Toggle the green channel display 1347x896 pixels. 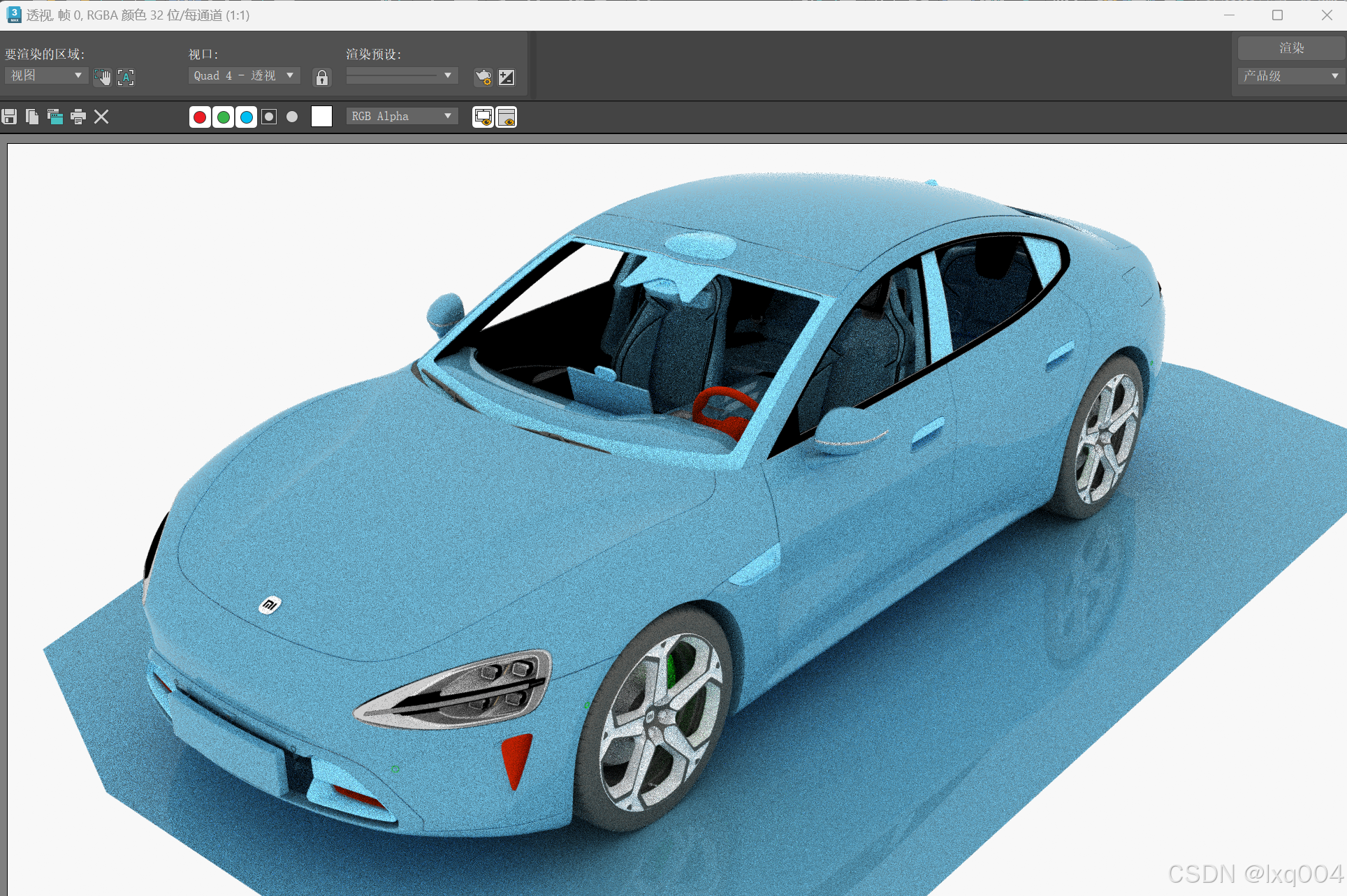[223, 117]
